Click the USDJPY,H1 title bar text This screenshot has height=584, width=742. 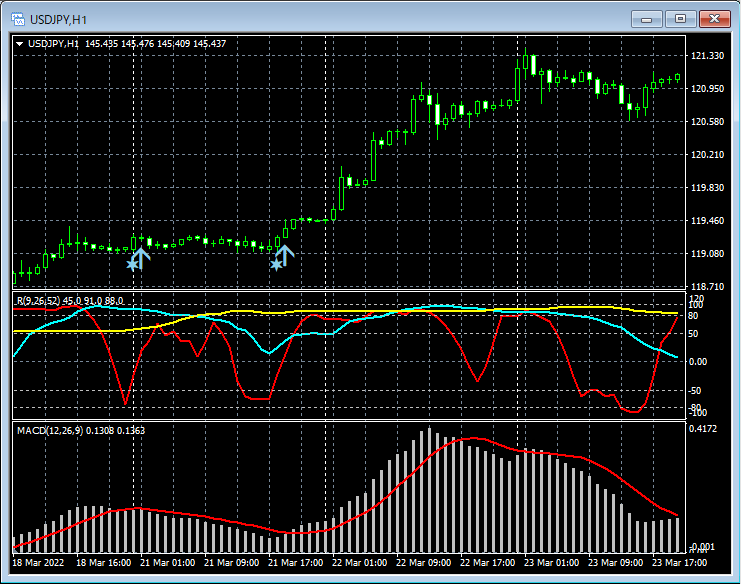[x=58, y=19]
